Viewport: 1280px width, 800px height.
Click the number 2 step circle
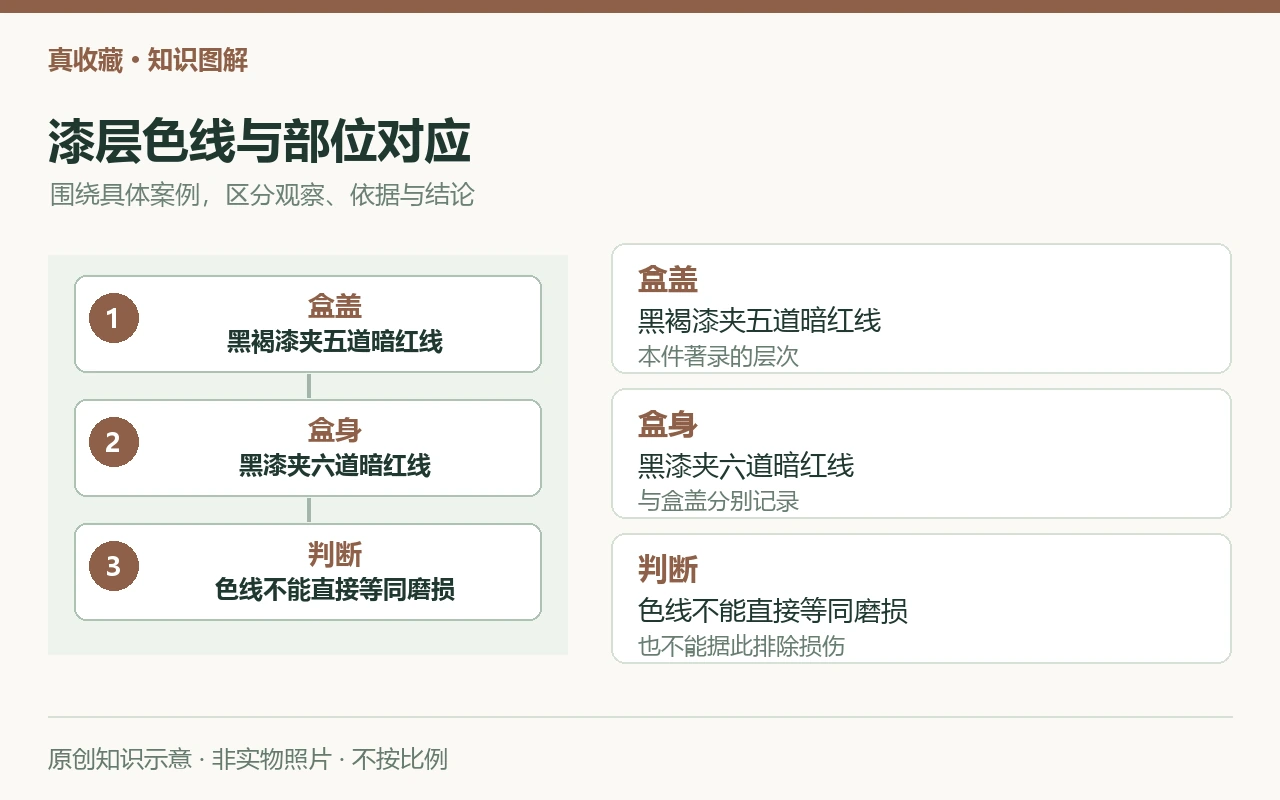tap(113, 442)
